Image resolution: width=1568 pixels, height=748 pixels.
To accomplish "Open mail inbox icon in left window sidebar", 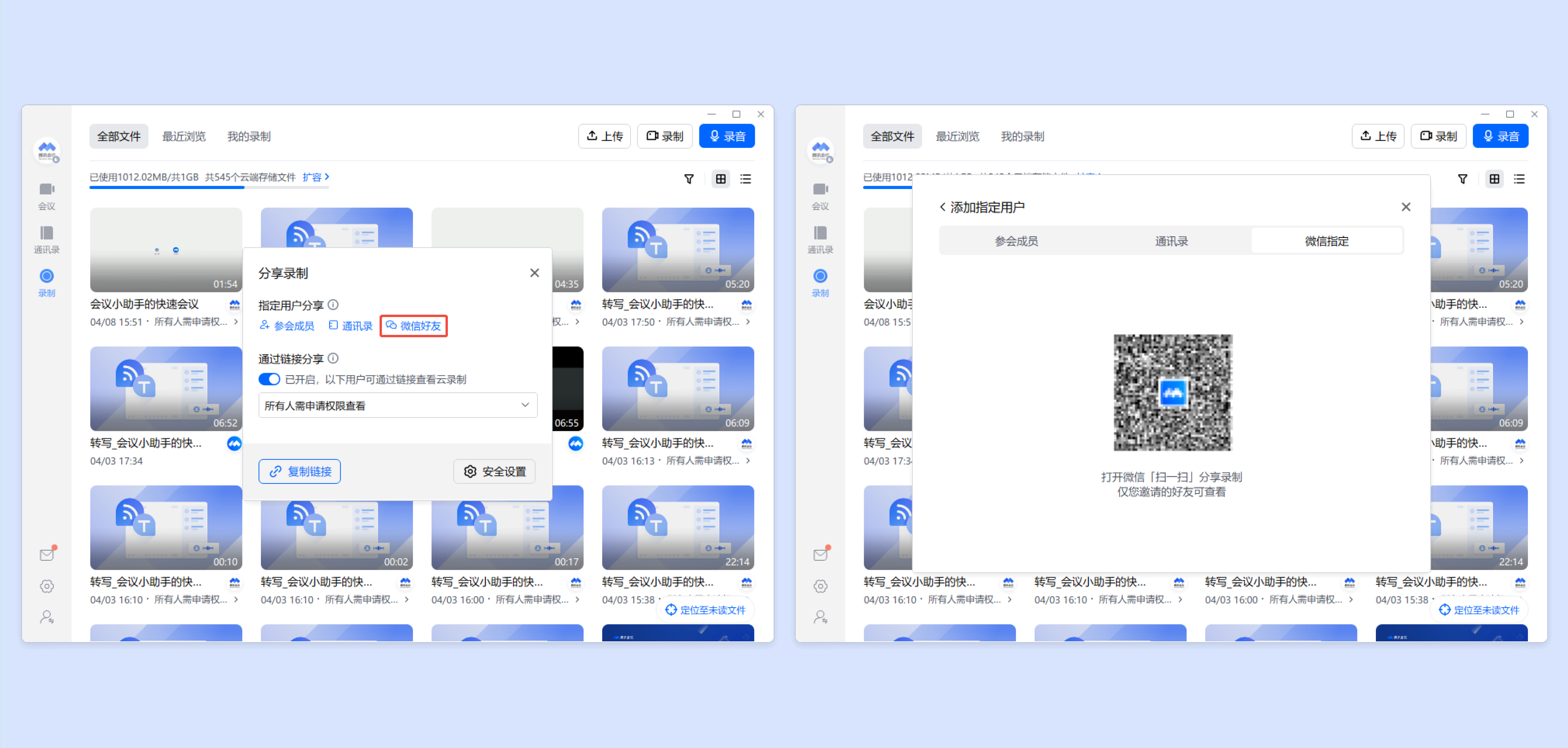I will pyautogui.click(x=47, y=555).
